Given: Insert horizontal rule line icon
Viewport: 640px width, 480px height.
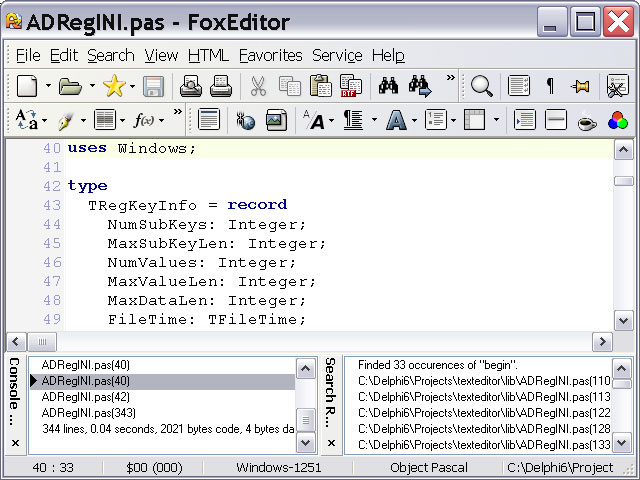Looking at the screenshot, I should 556,120.
